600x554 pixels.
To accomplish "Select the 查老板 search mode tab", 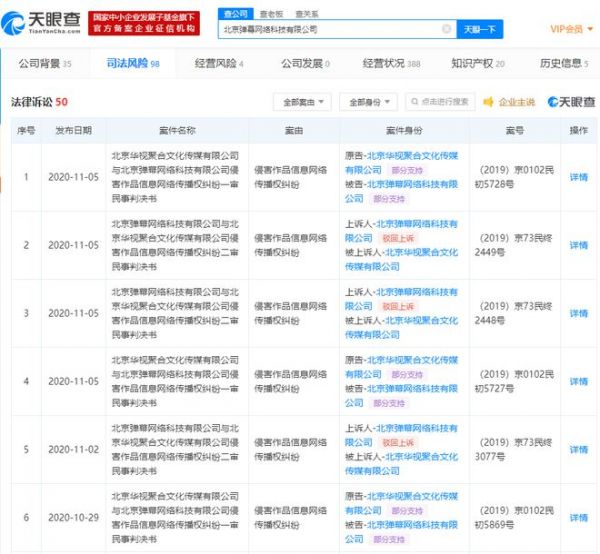I will (x=269, y=15).
